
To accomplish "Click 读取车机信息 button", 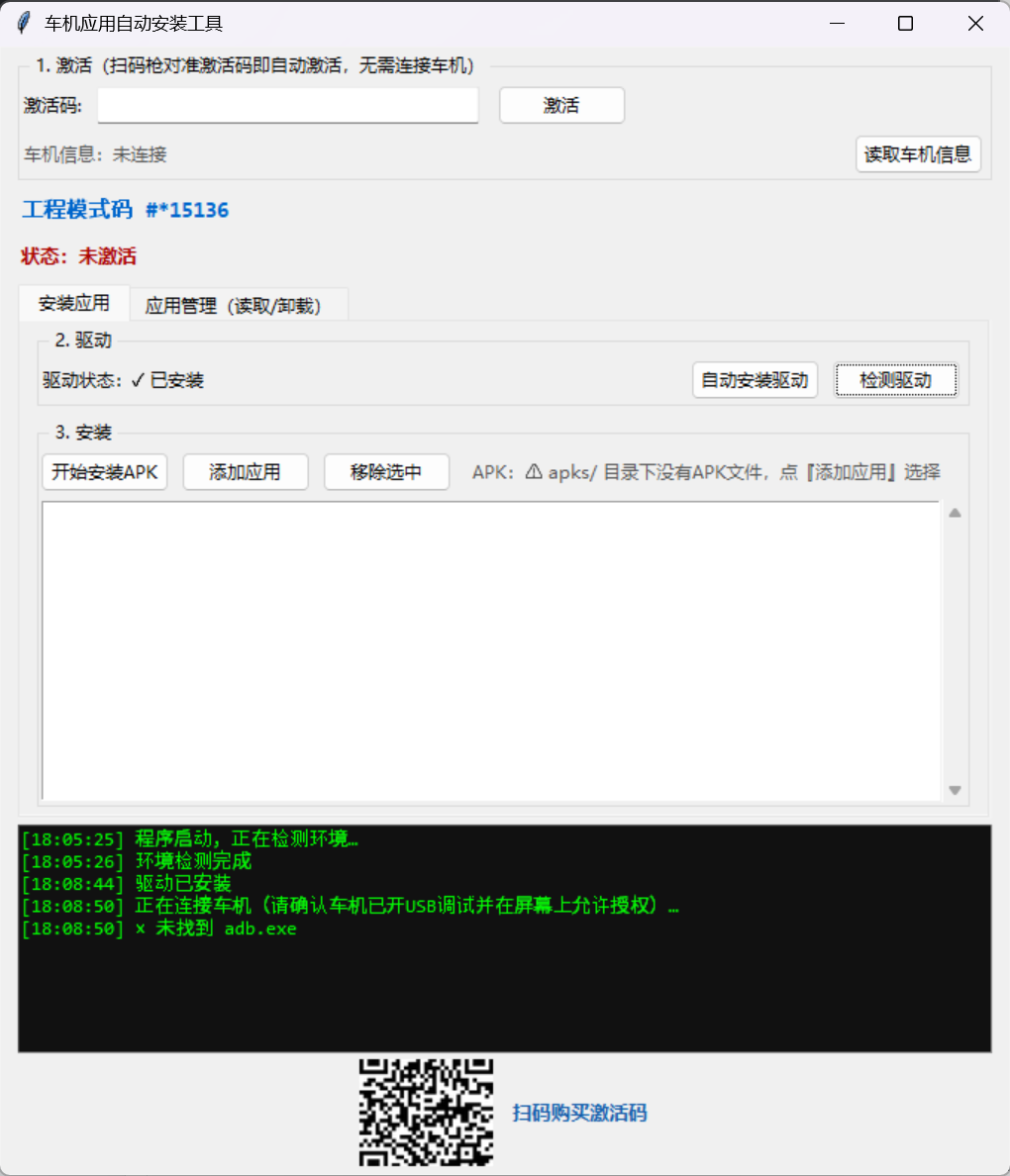I will click(x=918, y=154).
